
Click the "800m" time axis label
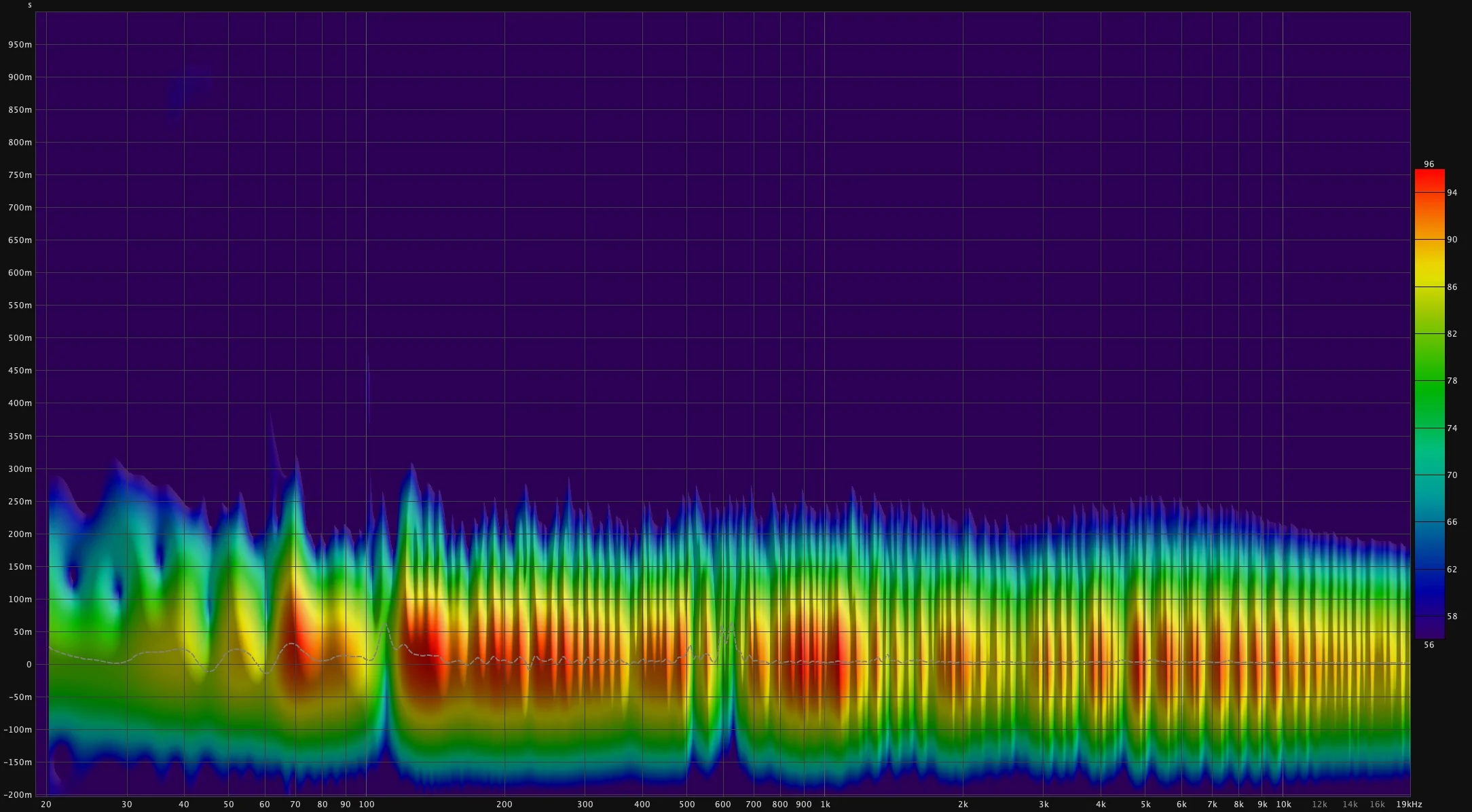20,143
